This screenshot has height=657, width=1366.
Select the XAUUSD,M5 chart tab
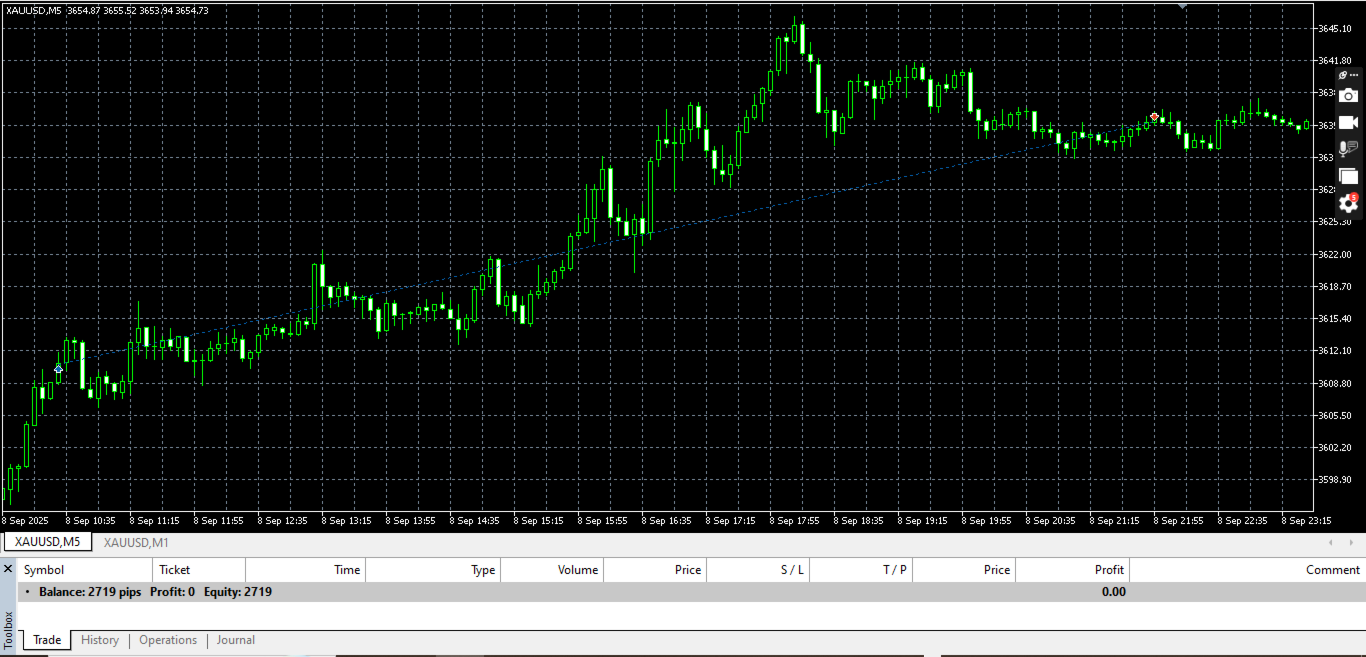(47, 542)
